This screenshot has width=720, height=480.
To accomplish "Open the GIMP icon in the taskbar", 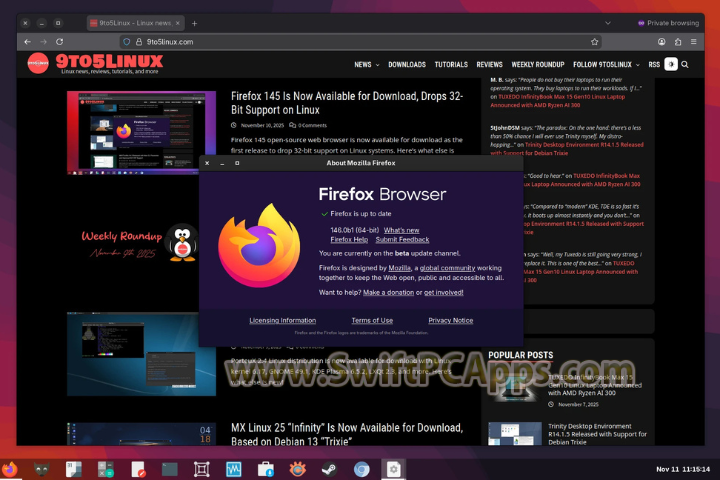I will 41,469.
